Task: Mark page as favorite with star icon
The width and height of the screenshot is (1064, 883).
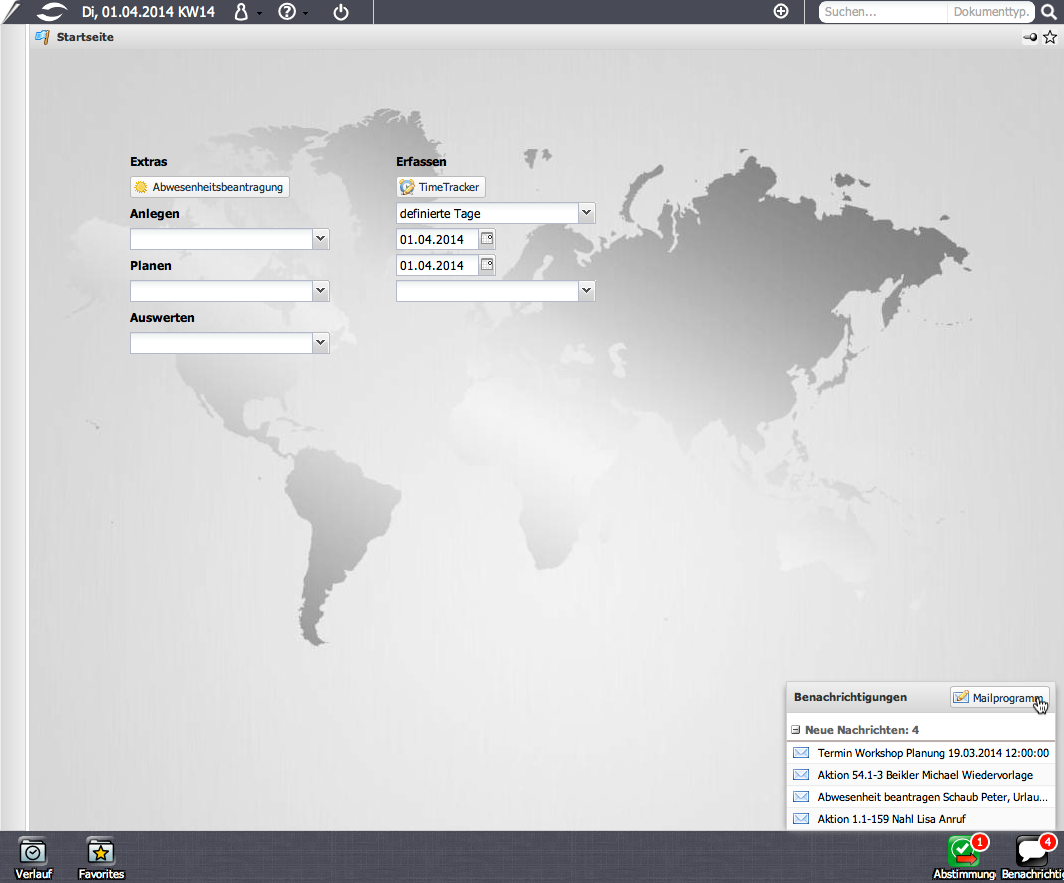Action: pyautogui.click(x=1049, y=37)
